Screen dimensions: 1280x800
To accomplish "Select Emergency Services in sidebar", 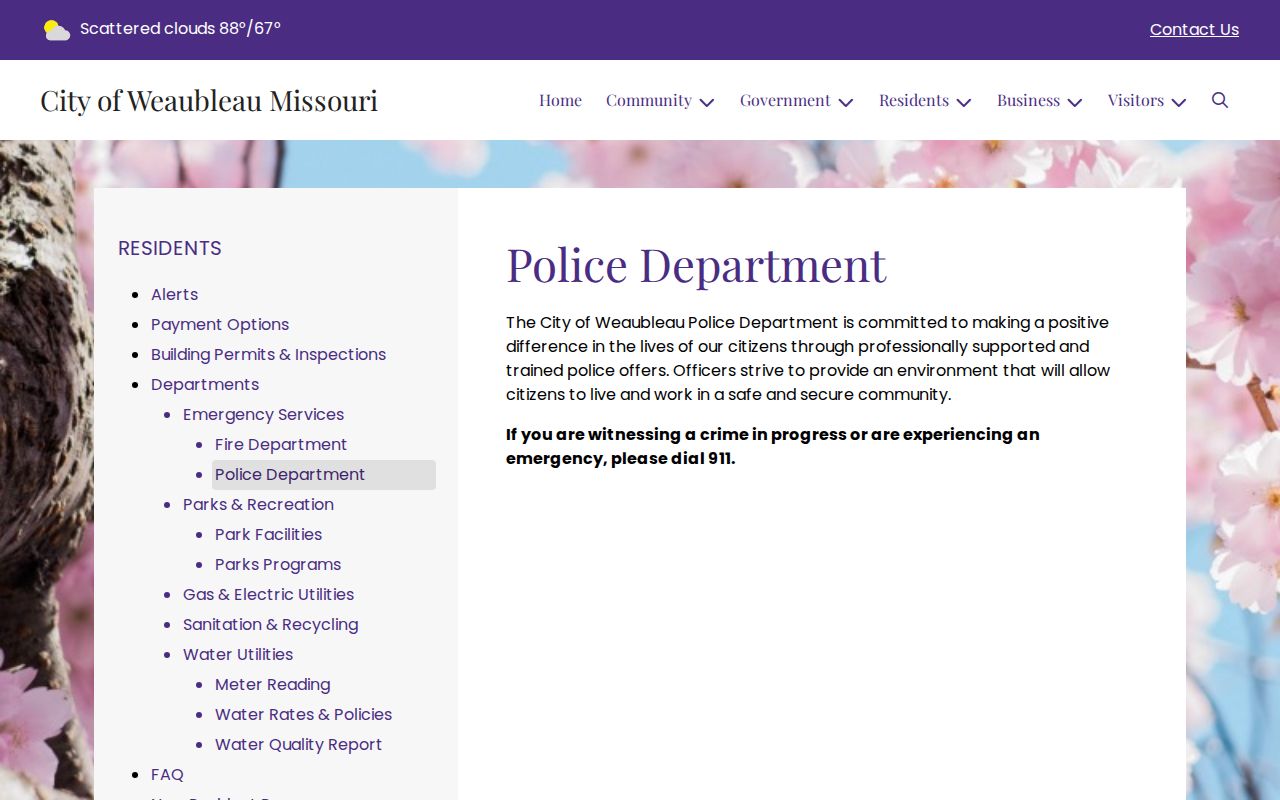I will 263,414.
